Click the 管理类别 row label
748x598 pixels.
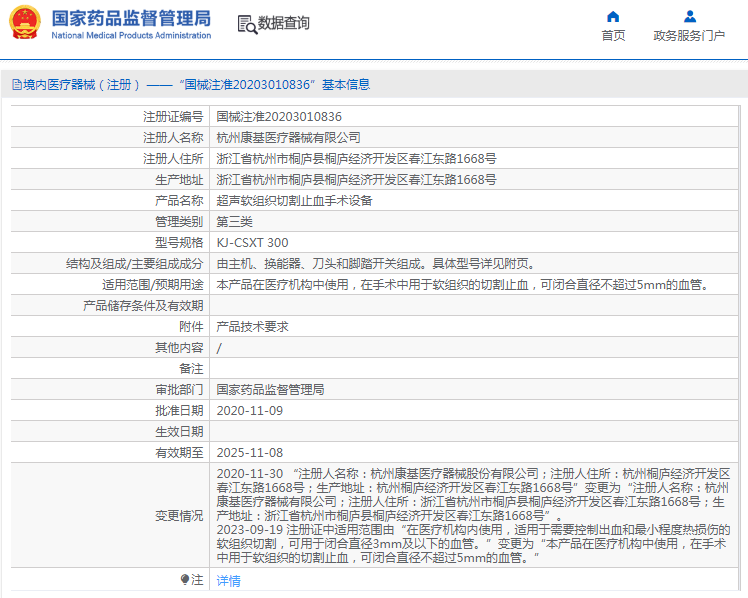tap(179, 222)
